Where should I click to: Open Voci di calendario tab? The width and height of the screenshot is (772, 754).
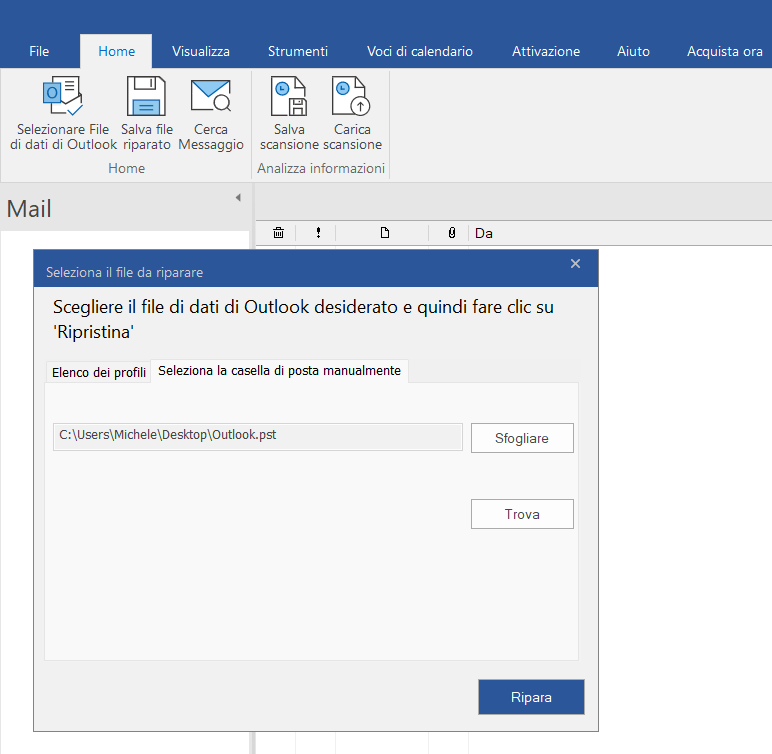(420, 51)
